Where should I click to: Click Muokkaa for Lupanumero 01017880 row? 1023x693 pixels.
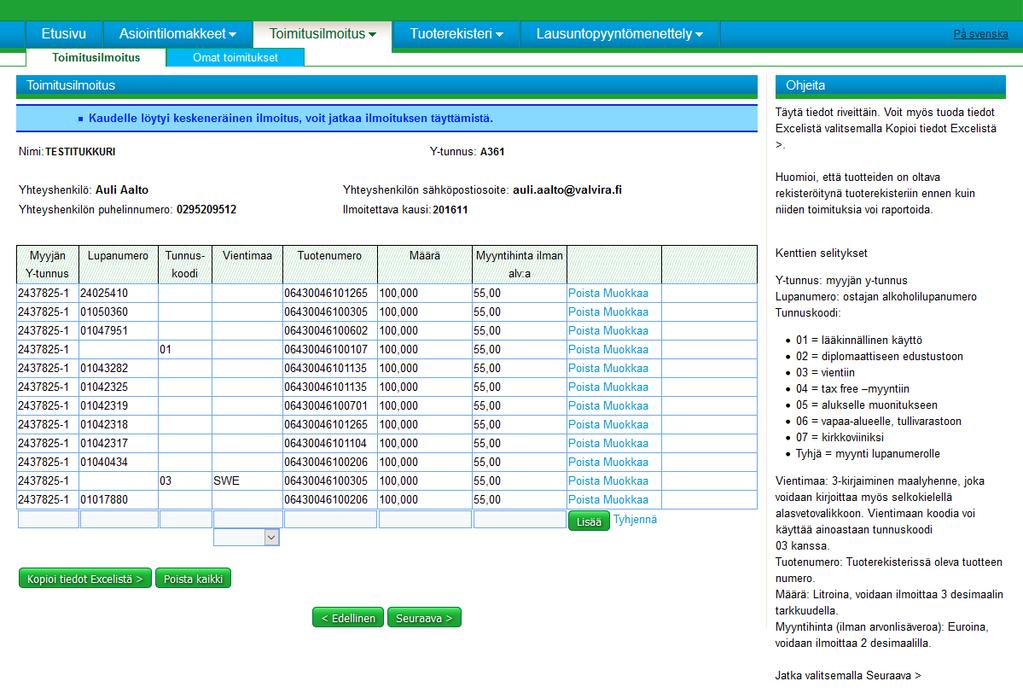click(626, 499)
